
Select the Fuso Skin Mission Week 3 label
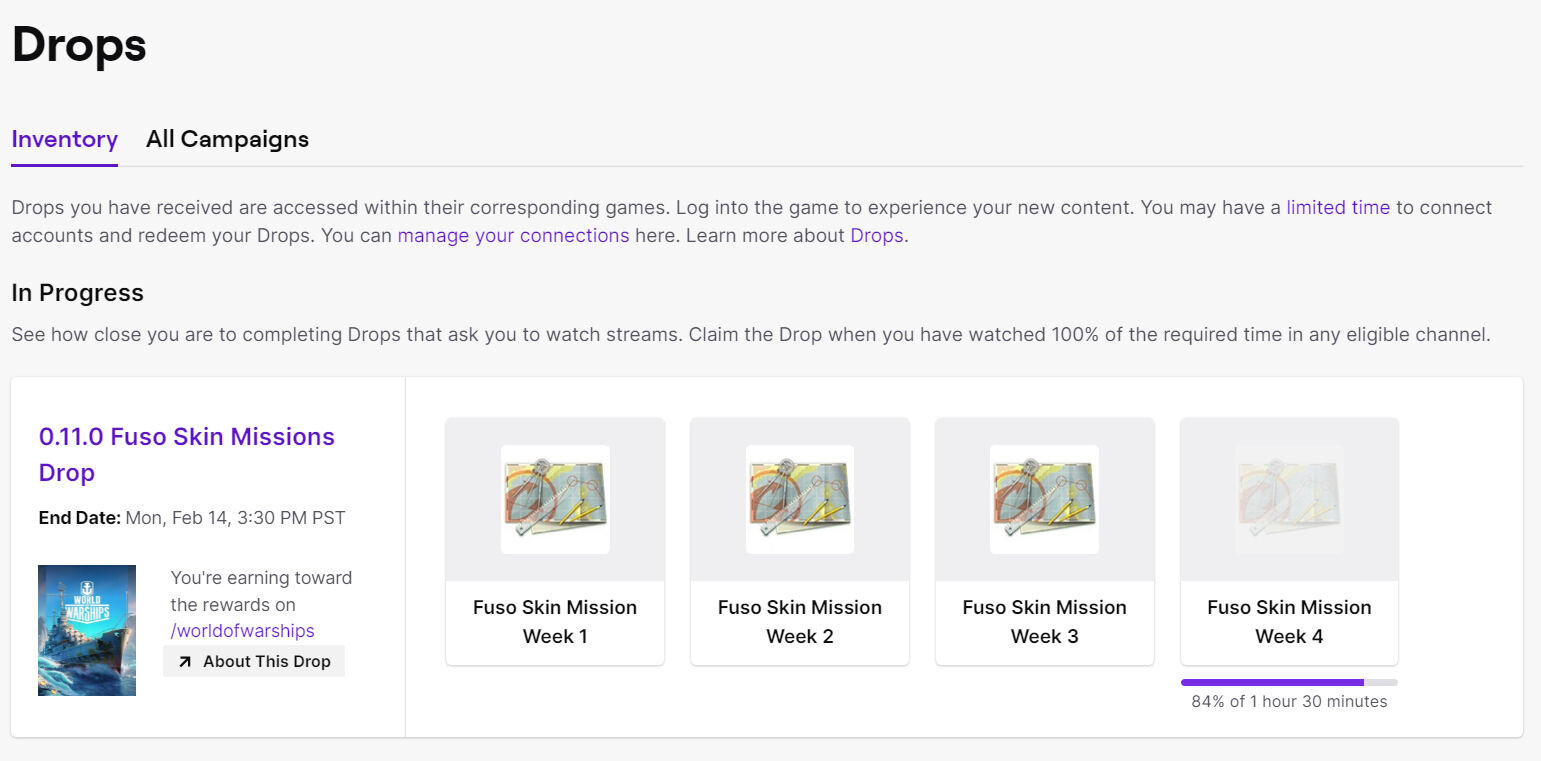coord(1044,621)
